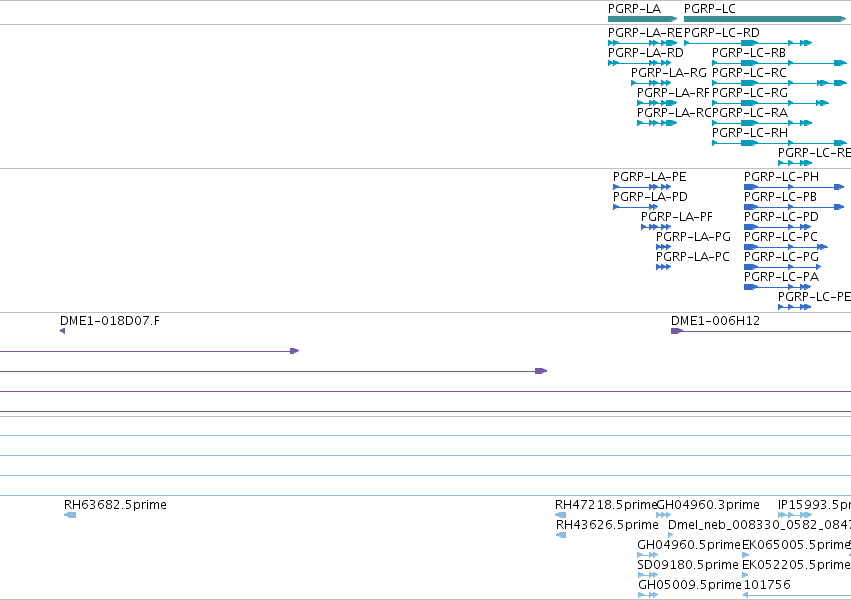Open the PGRP-LC-RG transcript
851x600 pixels.
click(x=770, y=103)
